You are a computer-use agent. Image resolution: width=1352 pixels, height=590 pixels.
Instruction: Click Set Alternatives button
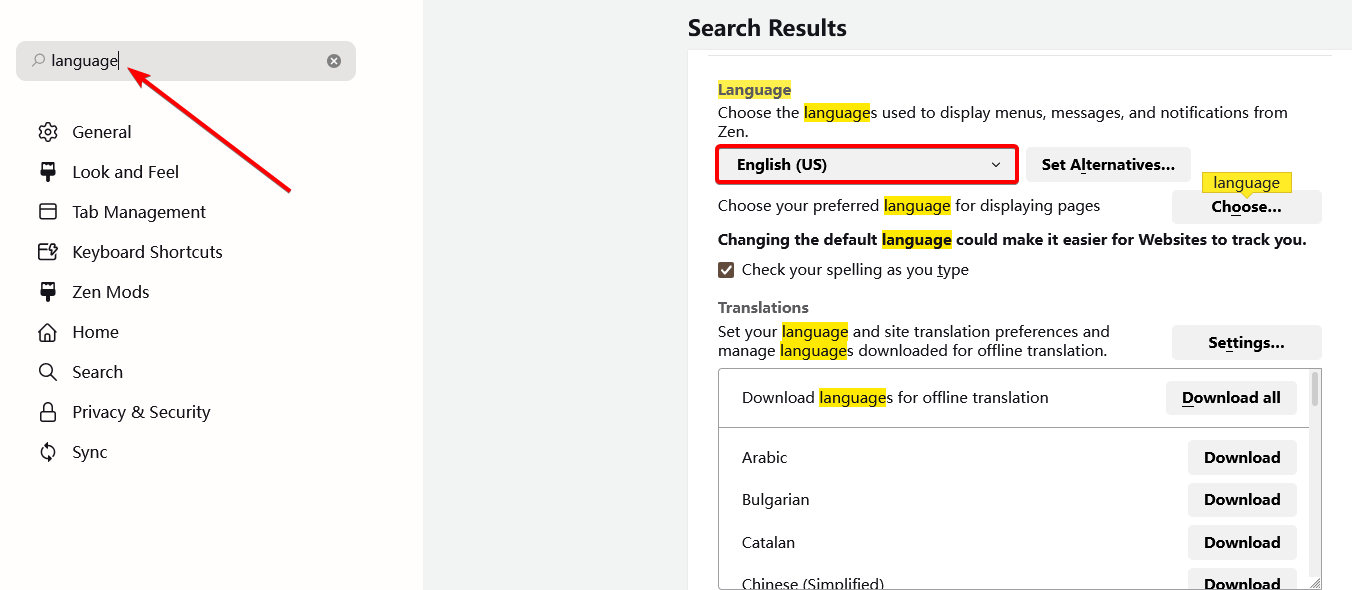pos(1108,165)
